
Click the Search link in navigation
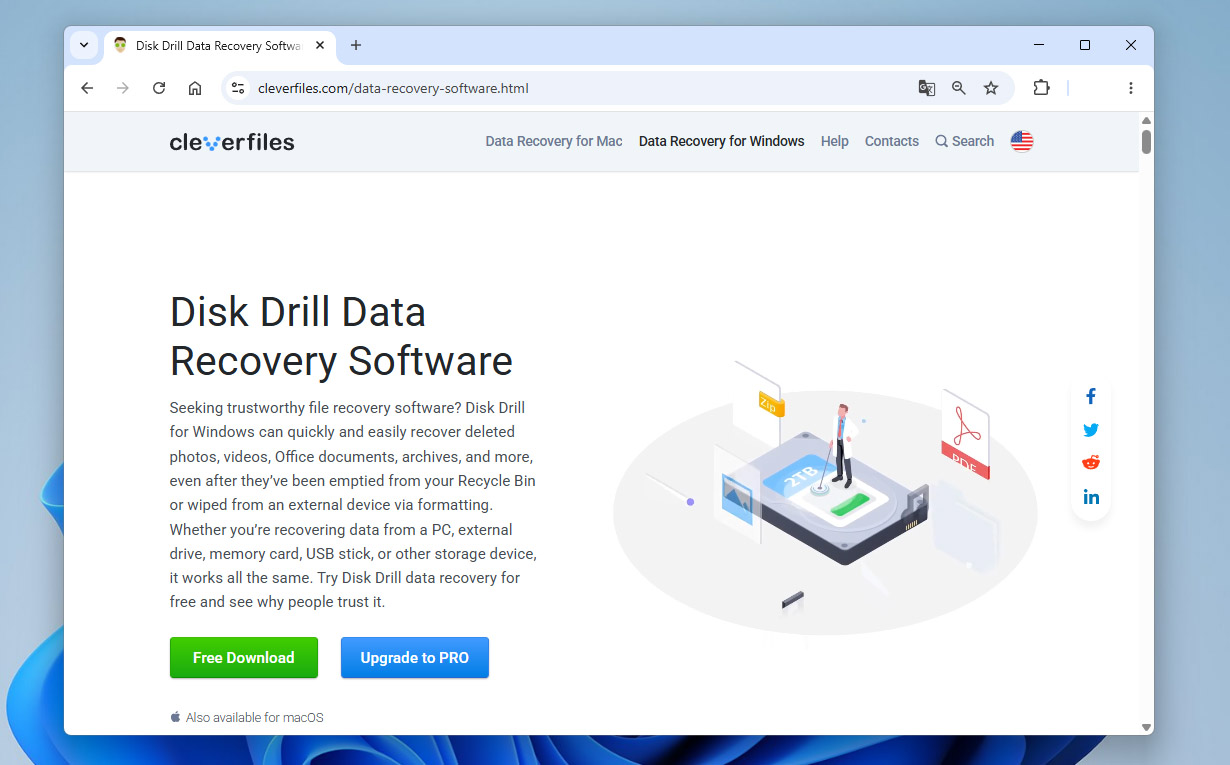click(x=965, y=141)
